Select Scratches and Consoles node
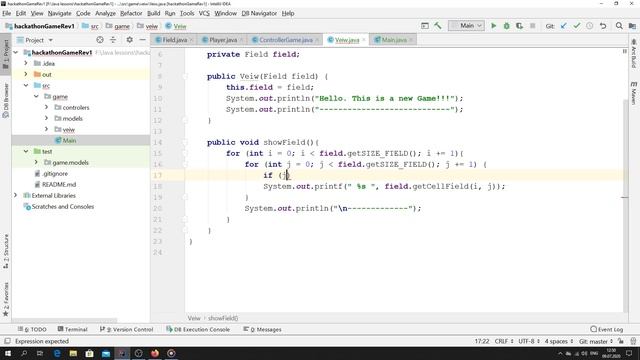This screenshot has width=640, height=360. coord(63,207)
